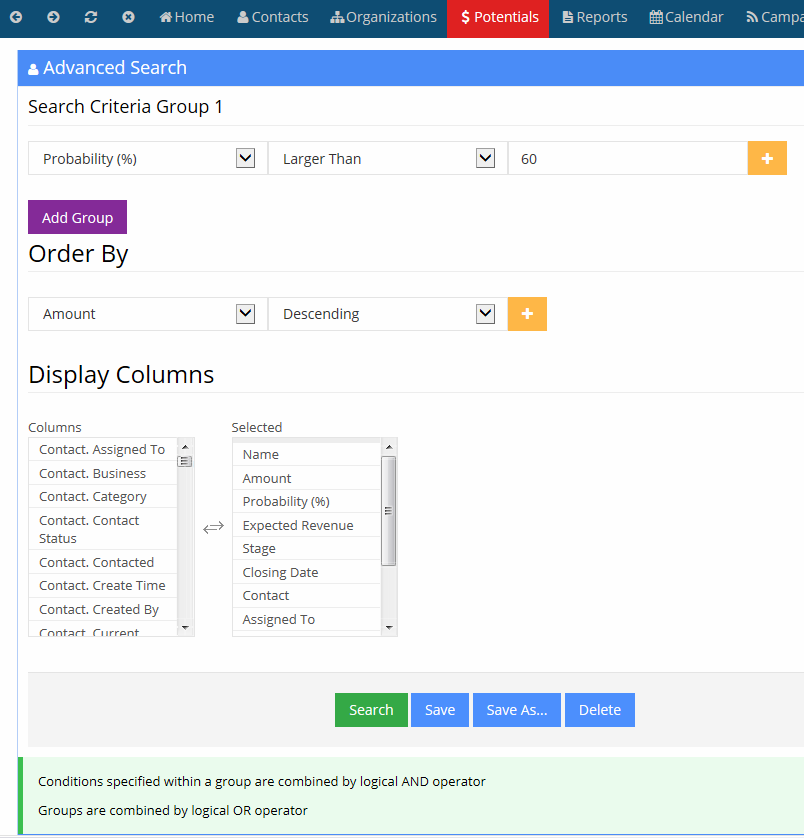
Task: Click the column transfer arrows between the lists
Action: pyautogui.click(x=213, y=526)
